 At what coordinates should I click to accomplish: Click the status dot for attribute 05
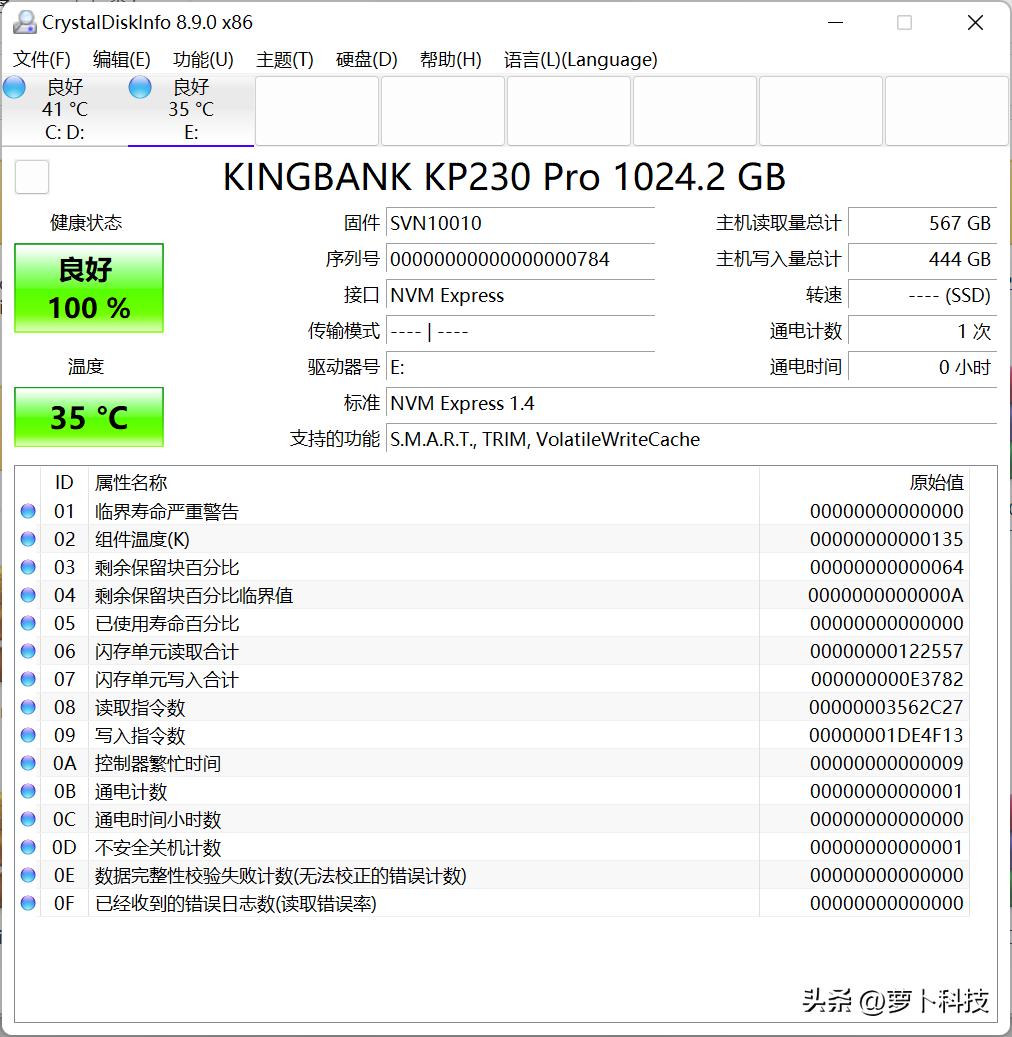pyautogui.click(x=28, y=623)
